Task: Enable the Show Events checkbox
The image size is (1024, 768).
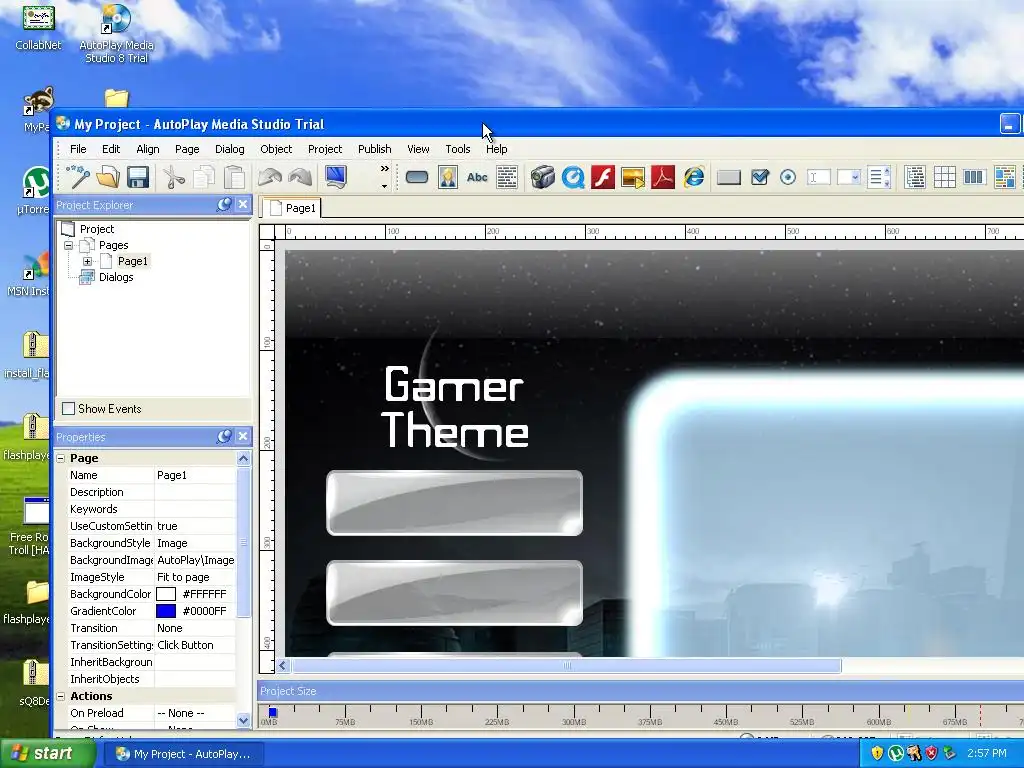Action: tap(68, 408)
